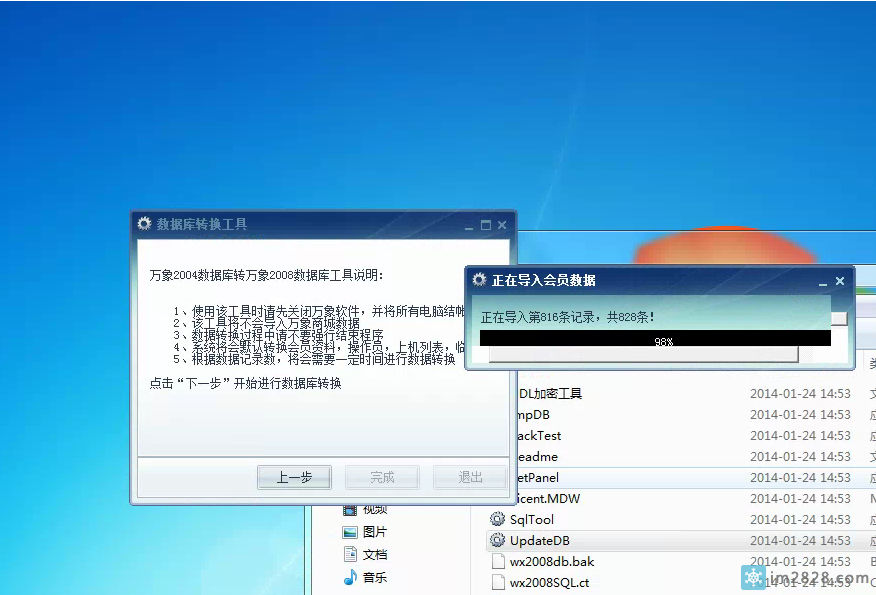Minimize the 数据库转换工具 window
The height and width of the screenshot is (595, 876).
pyautogui.click(x=469, y=226)
